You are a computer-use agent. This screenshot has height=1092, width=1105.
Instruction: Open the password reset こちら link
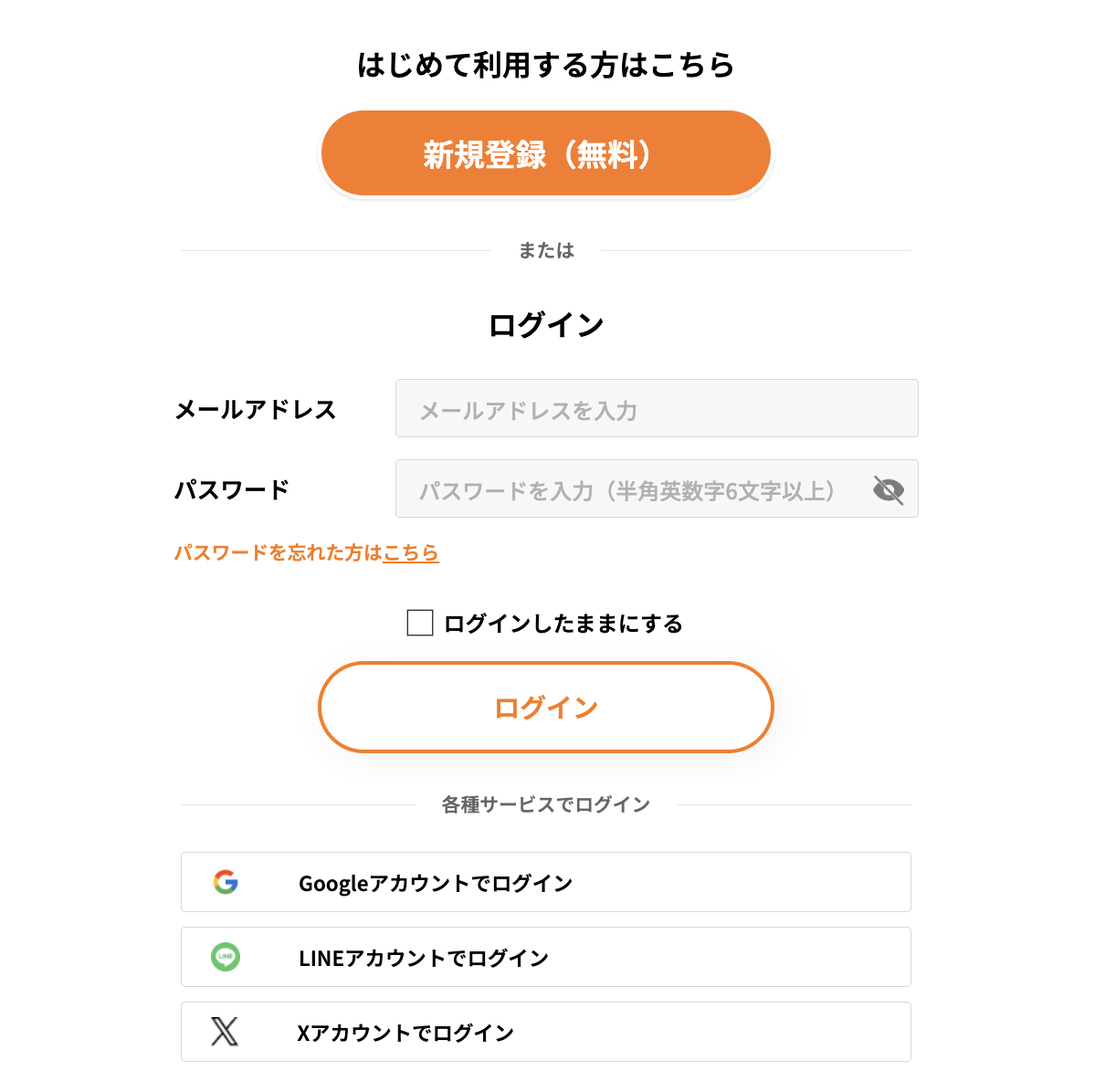click(x=411, y=552)
